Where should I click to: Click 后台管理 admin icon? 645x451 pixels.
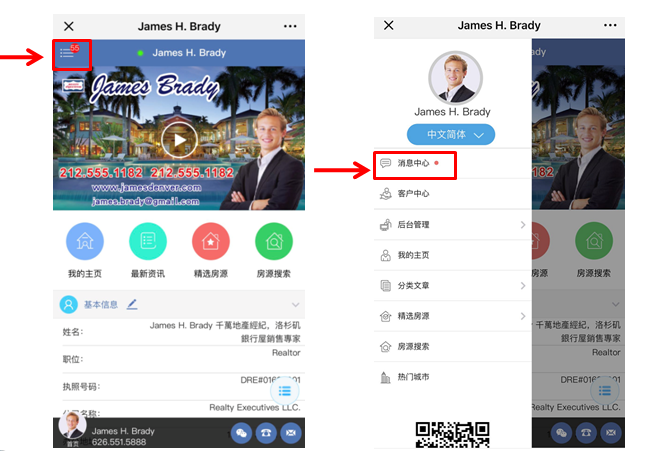coord(385,225)
